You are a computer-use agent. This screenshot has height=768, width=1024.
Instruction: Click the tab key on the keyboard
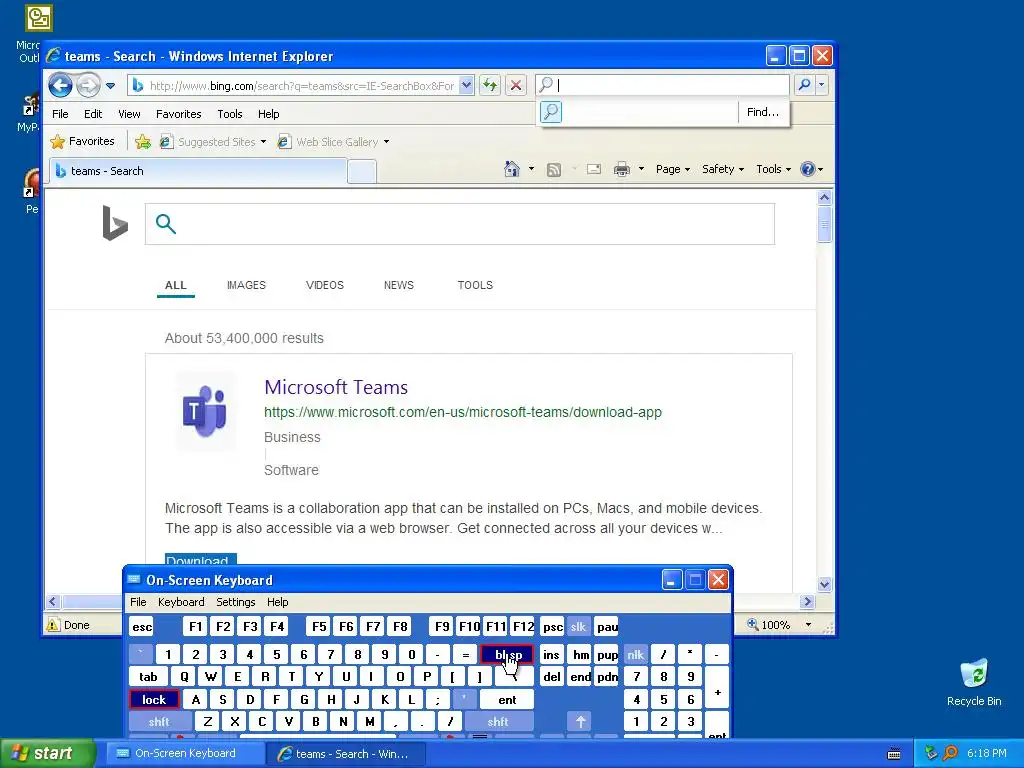click(148, 677)
